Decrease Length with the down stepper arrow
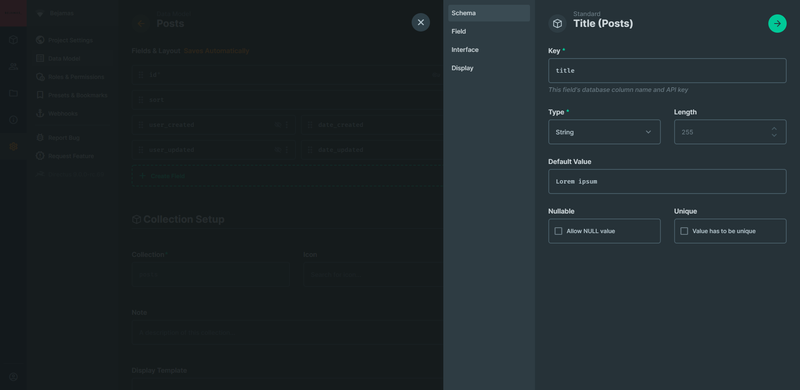The width and height of the screenshot is (800, 390). point(774,135)
